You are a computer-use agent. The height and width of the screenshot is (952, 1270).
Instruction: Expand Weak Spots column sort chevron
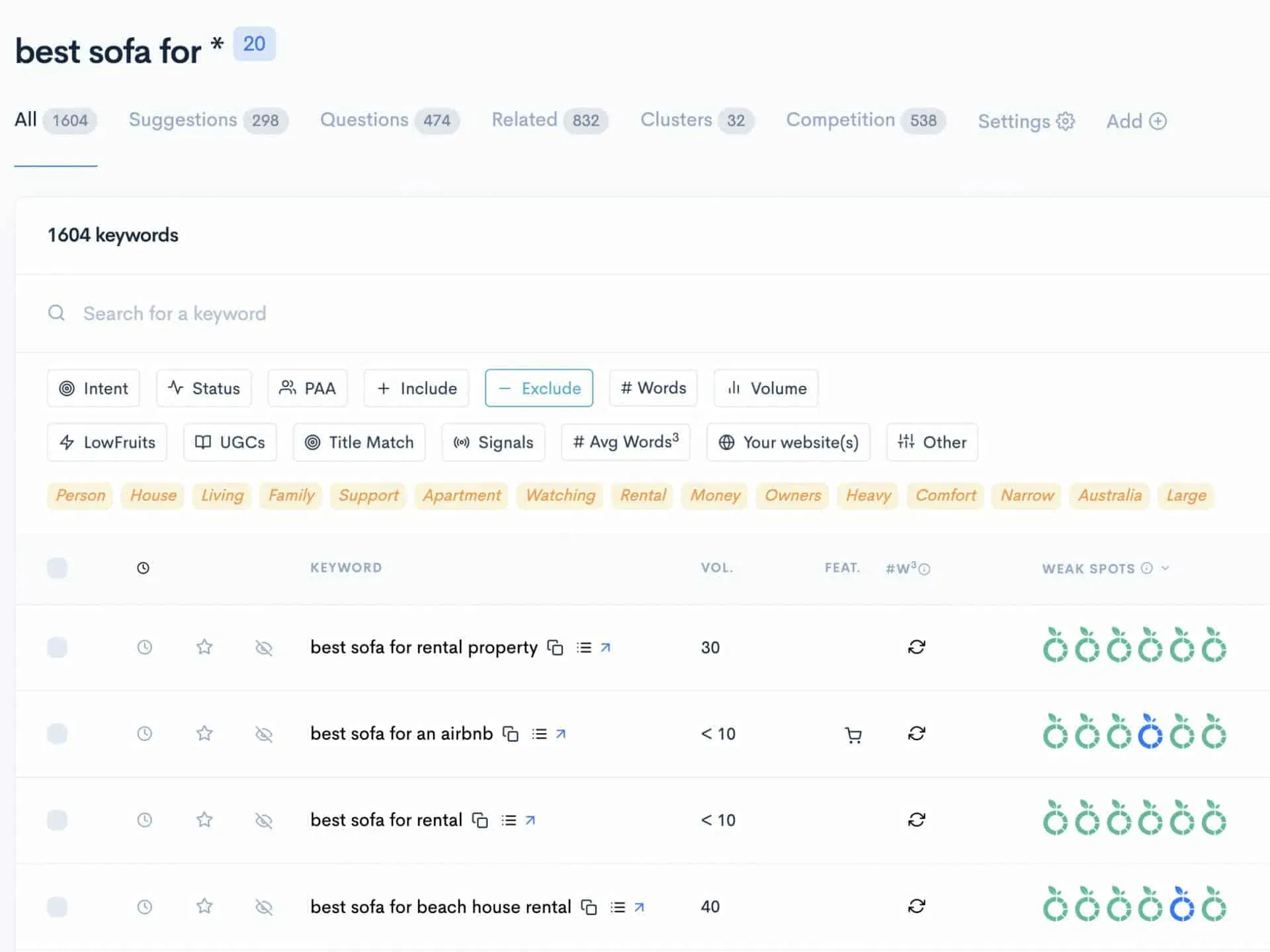pyautogui.click(x=1165, y=568)
